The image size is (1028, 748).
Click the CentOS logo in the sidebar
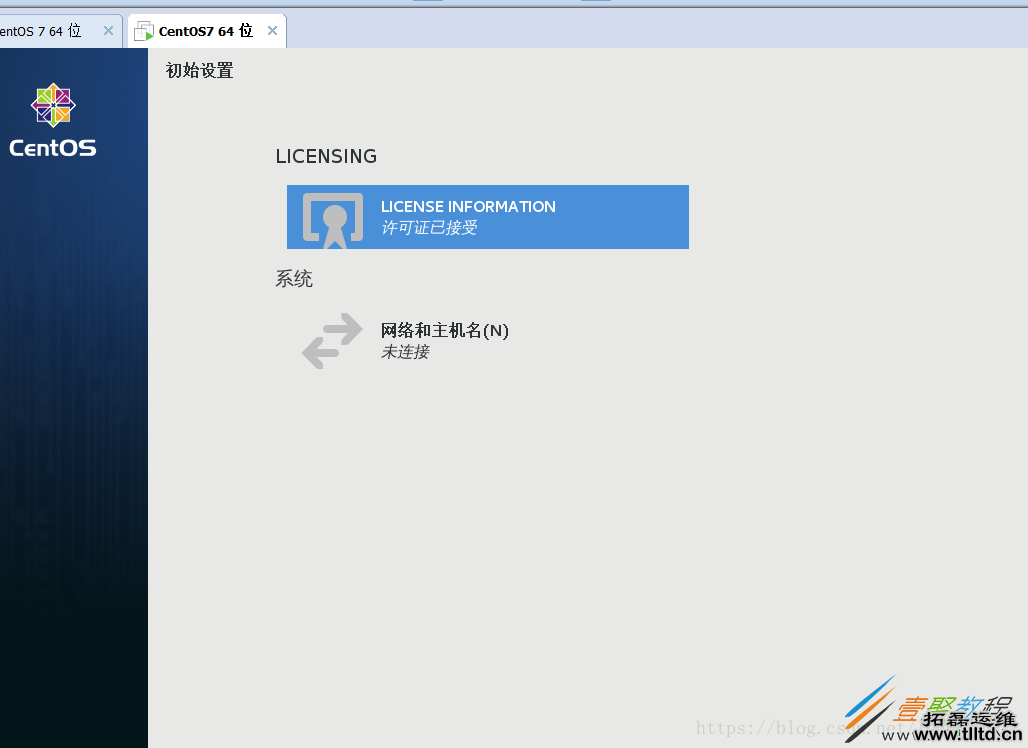tap(52, 104)
